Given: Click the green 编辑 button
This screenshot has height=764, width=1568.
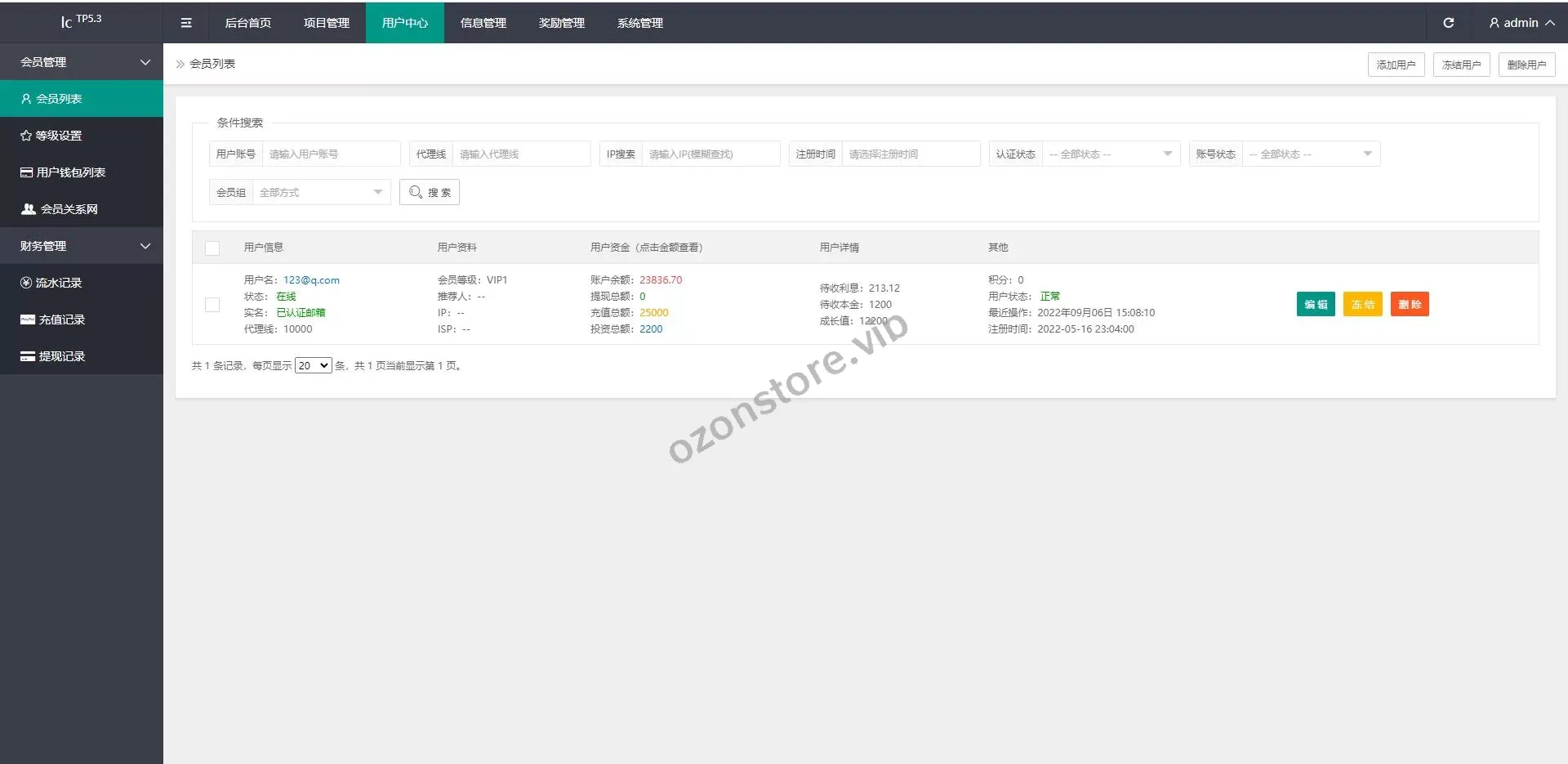Looking at the screenshot, I should (1315, 305).
